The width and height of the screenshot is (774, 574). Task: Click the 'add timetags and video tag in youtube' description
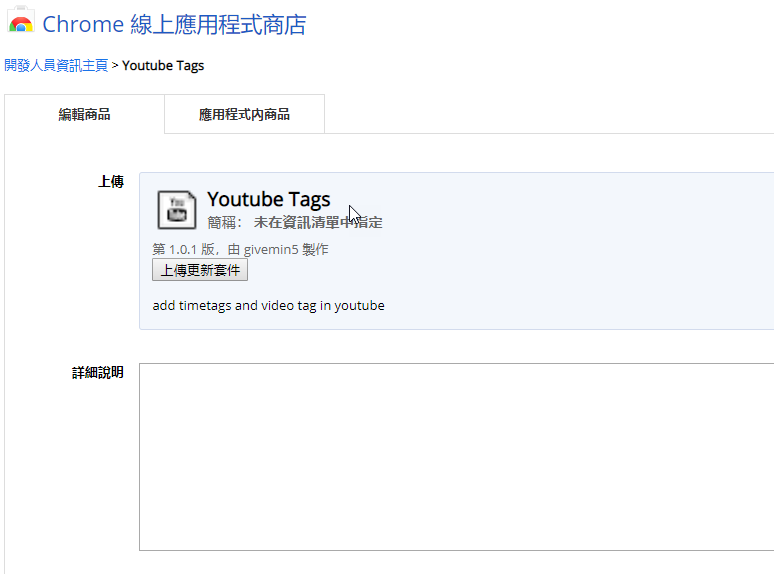(x=269, y=306)
